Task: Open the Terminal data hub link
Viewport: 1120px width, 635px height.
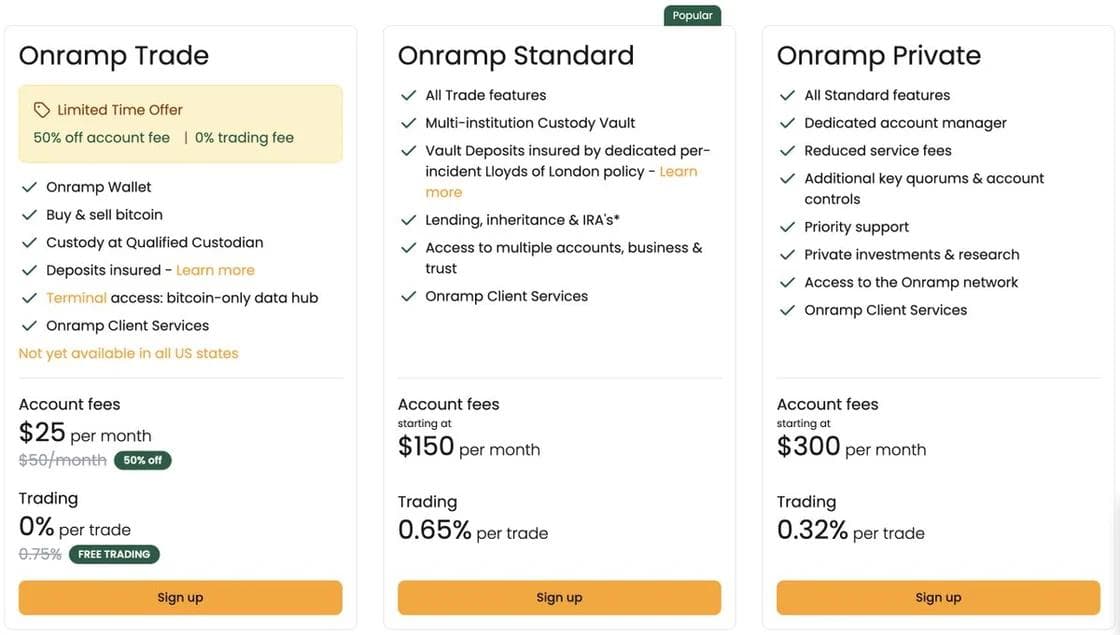Action: click(x=76, y=298)
